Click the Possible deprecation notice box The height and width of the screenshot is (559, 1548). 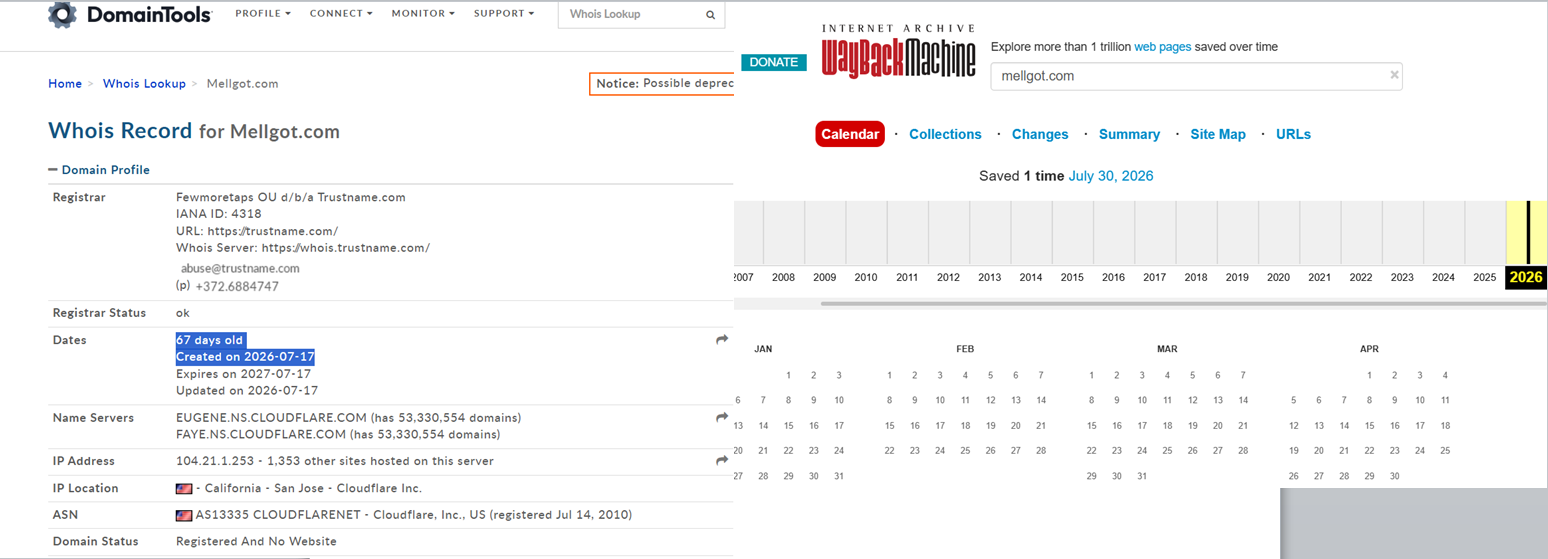coord(662,84)
